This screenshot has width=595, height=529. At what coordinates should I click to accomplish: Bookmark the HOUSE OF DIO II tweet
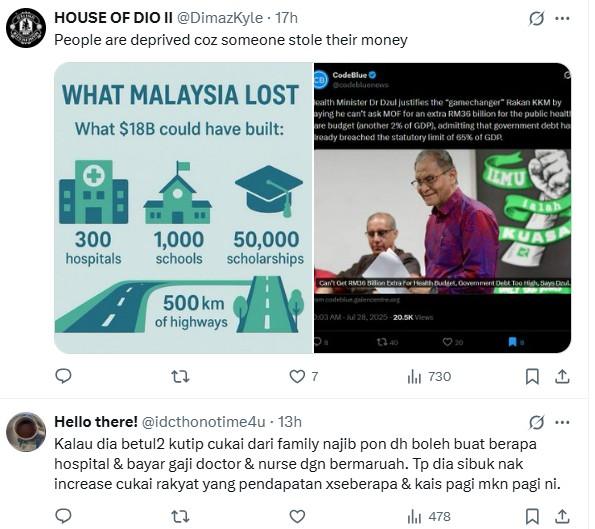(532, 376)
